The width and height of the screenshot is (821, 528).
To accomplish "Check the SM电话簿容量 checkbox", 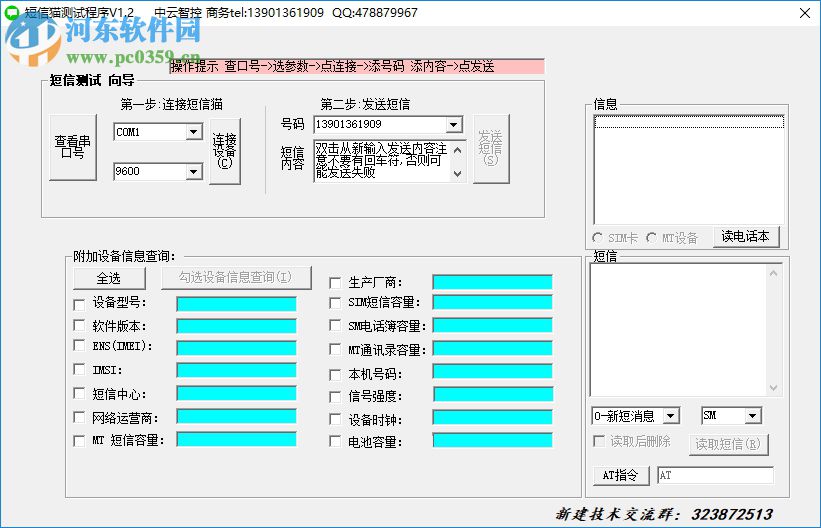I will [x=335, y=326].
